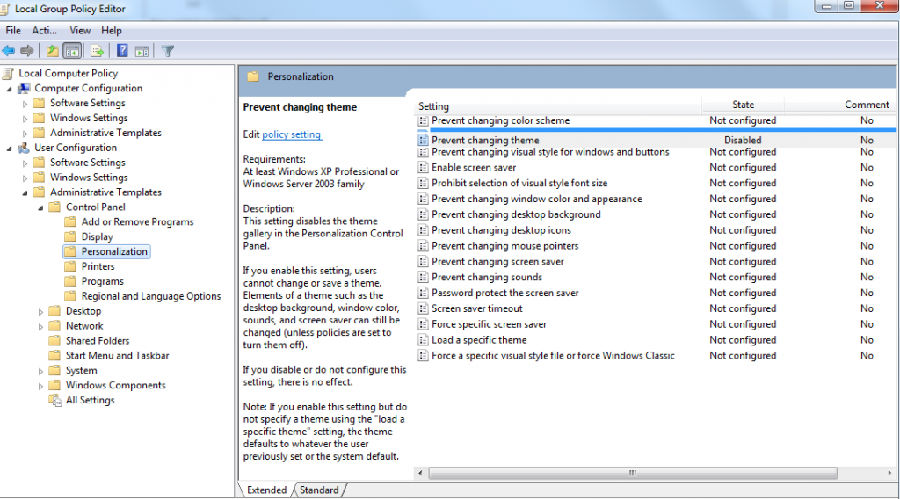Click the Forward arrow in toolbar
The width and height of the screenshot is (900, 499).
[x=27, y=51]
